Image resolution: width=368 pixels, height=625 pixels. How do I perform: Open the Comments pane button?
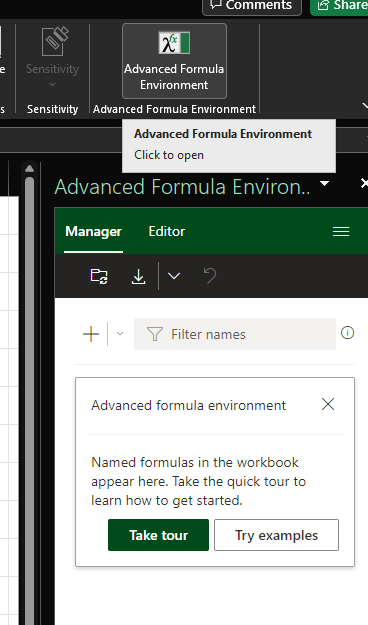coord(252,6)
